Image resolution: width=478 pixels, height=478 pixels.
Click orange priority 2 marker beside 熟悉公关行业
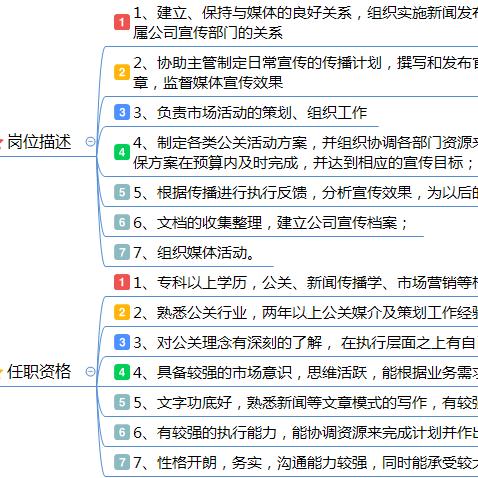click(122, 312)
